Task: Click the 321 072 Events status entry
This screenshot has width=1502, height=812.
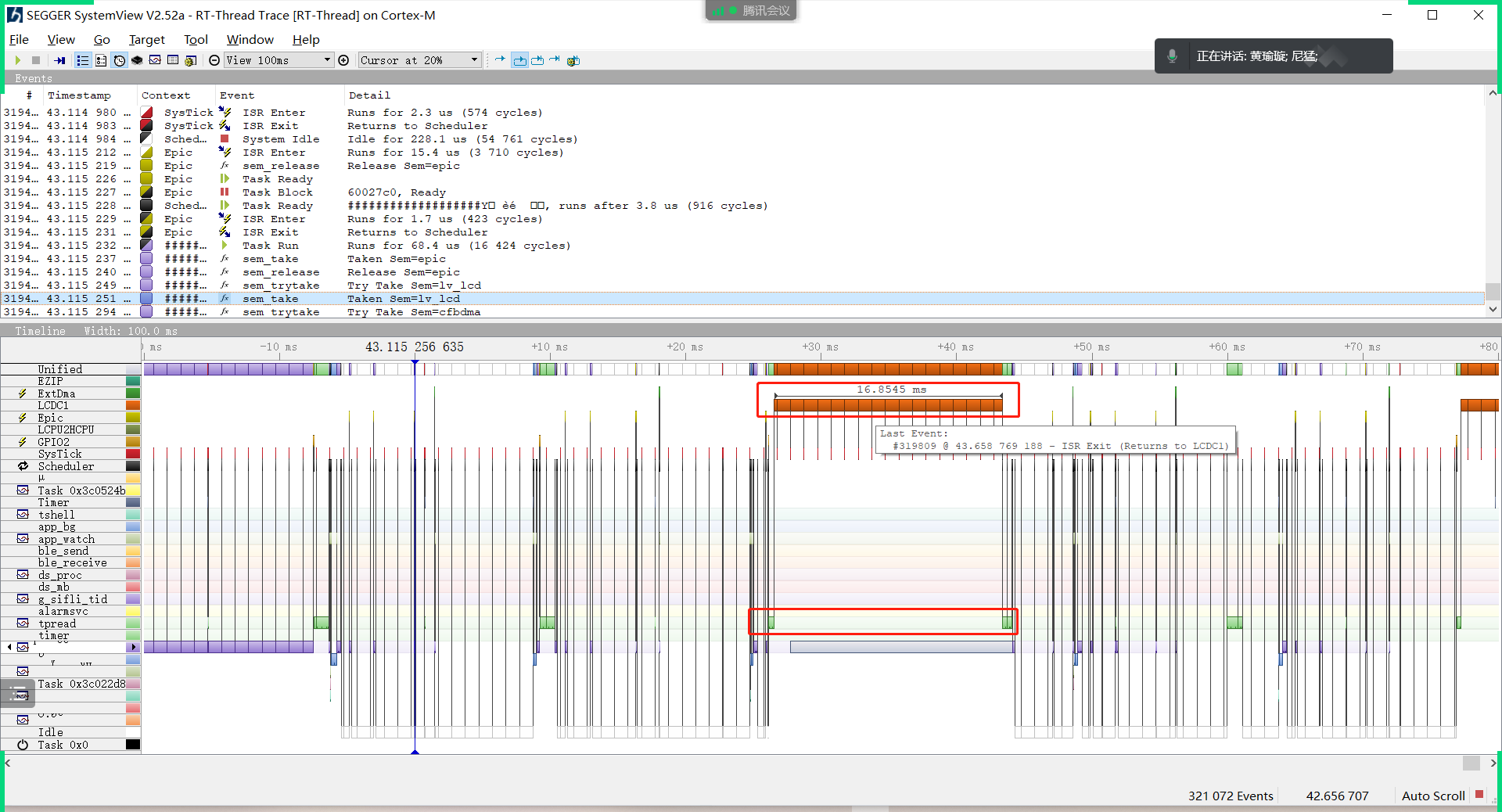Action: 1231,796
